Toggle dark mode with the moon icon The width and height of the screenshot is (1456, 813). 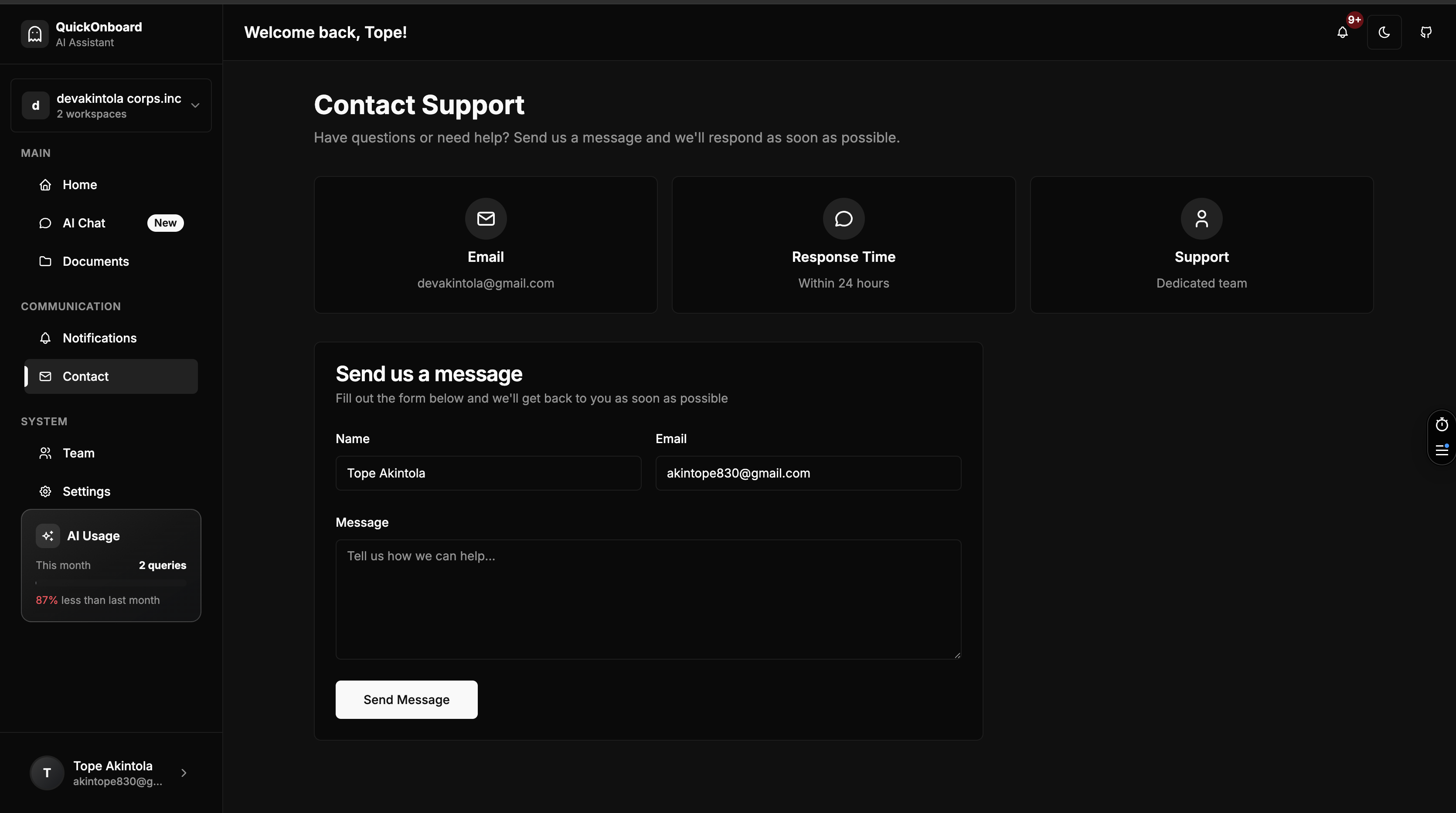point(1384,32)
